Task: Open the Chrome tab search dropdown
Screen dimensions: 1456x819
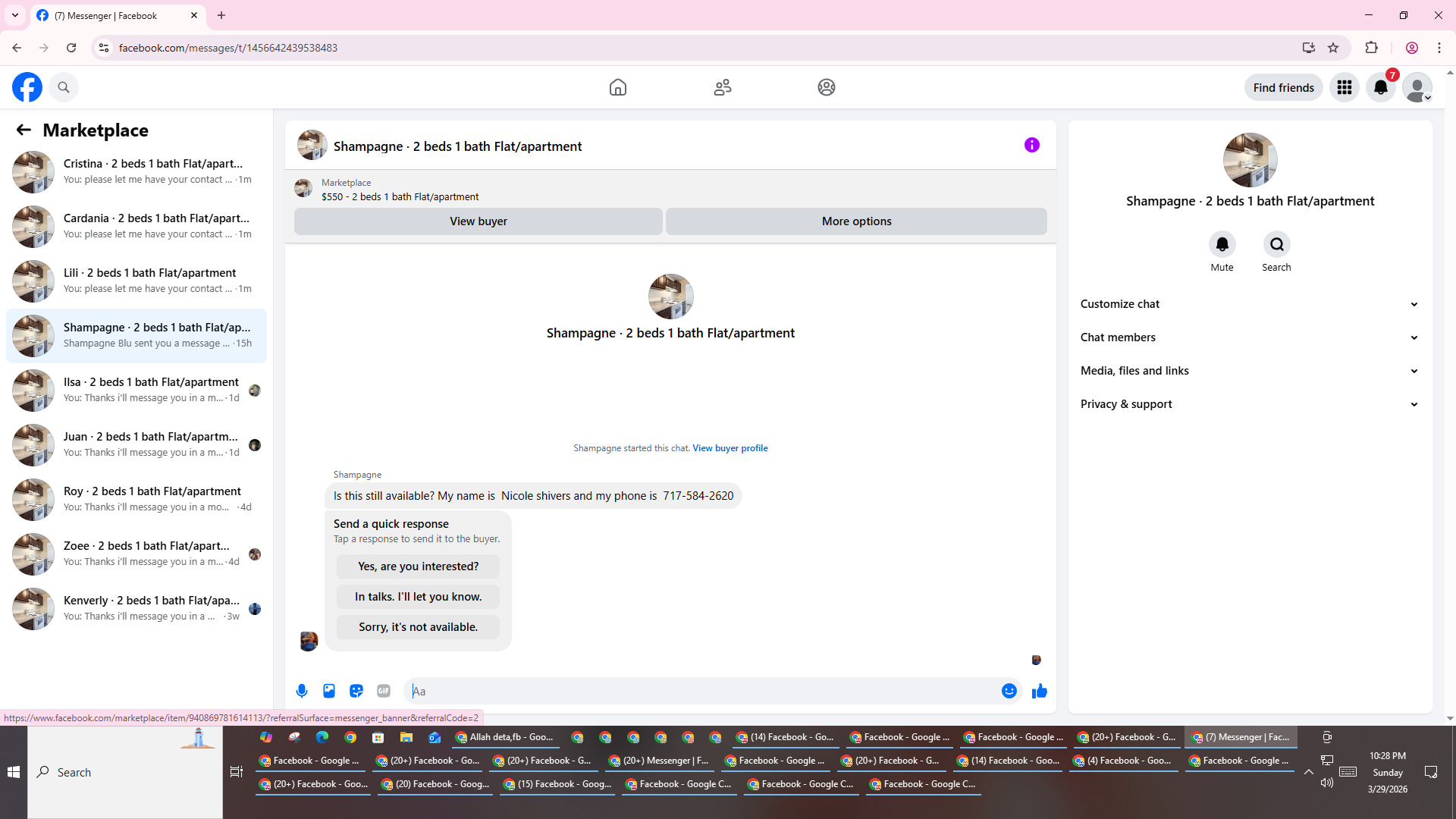Action: coord(14,15)
